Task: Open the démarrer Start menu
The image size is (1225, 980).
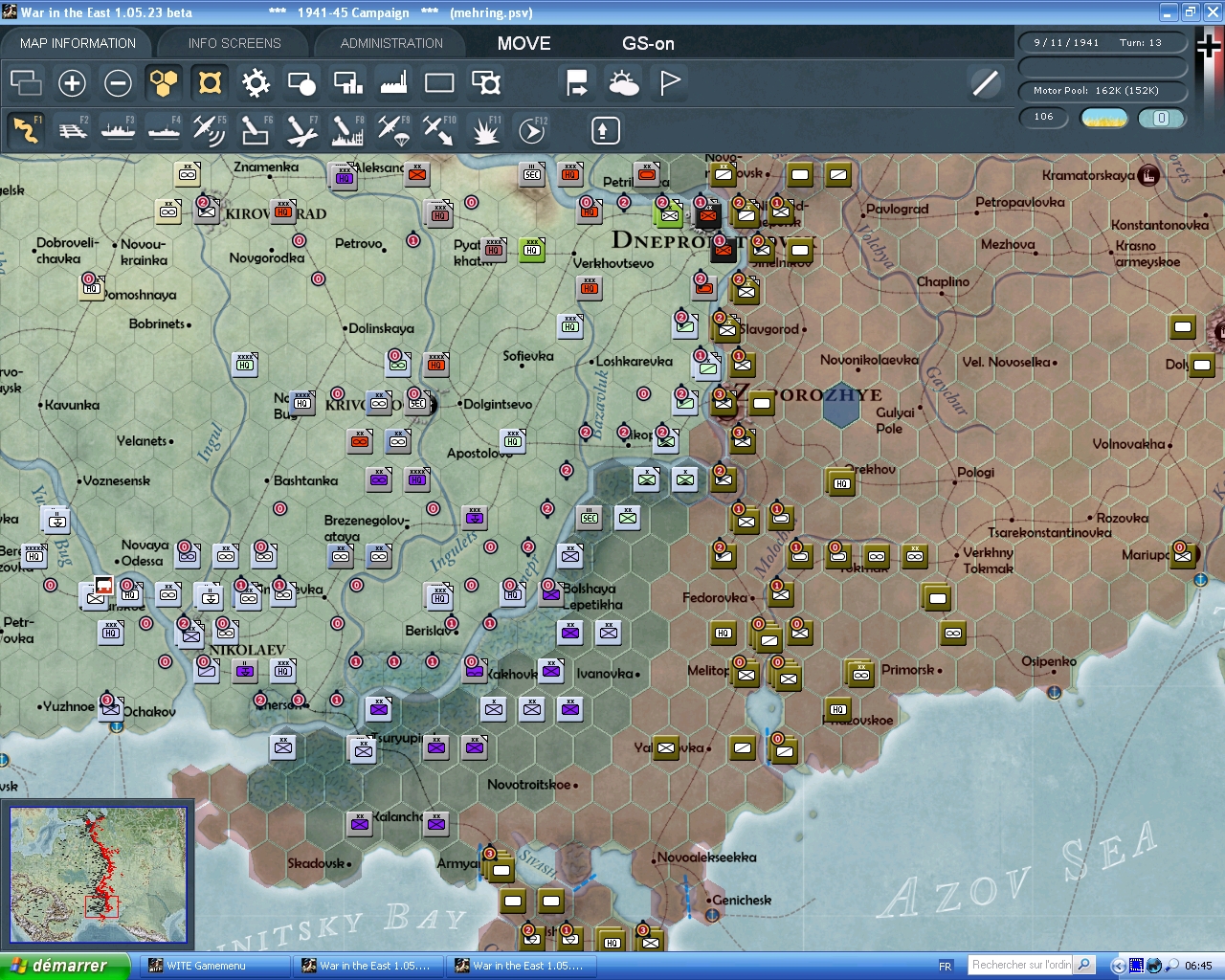Action: click(63, 966)
